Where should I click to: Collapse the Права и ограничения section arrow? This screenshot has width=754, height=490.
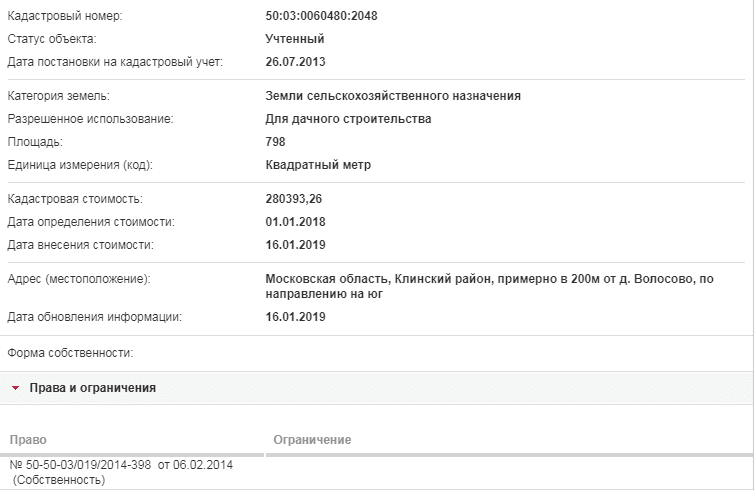15,388
